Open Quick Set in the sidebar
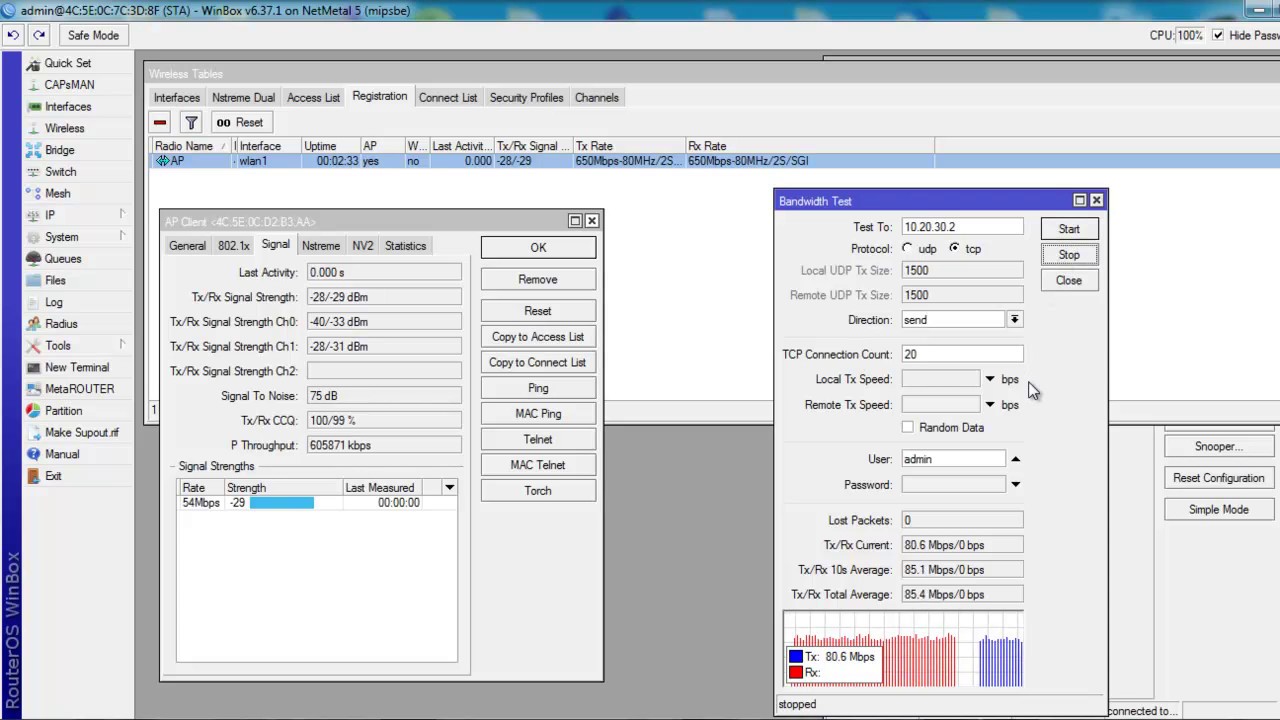1280x720 pixels. pos(67,63)
